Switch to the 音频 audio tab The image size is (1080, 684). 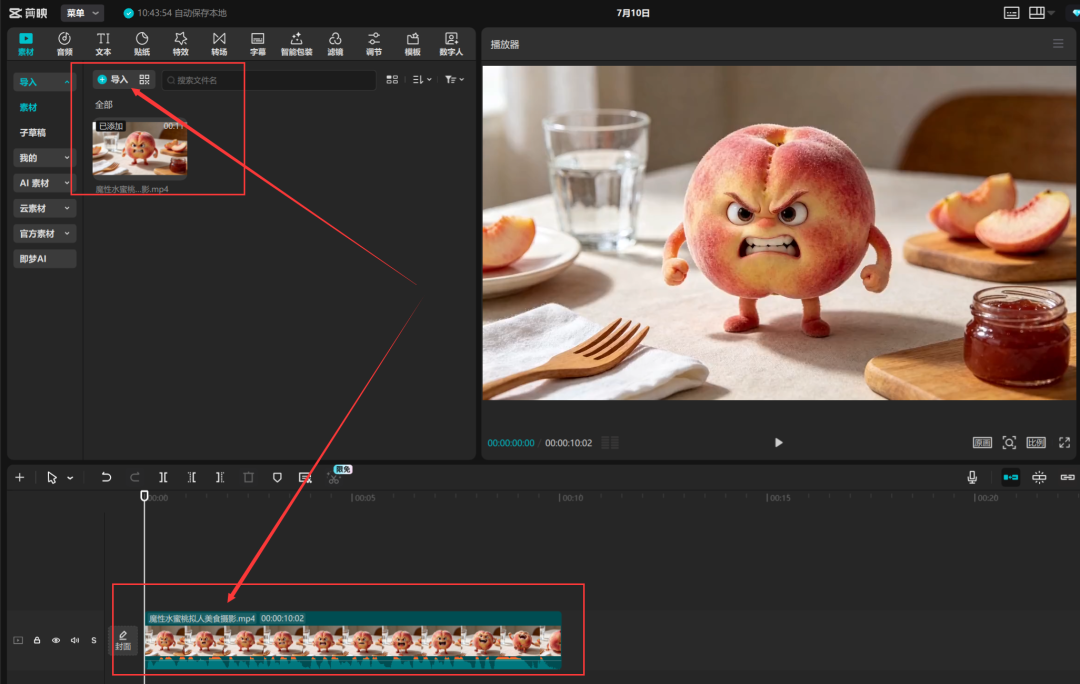[65, 44]
